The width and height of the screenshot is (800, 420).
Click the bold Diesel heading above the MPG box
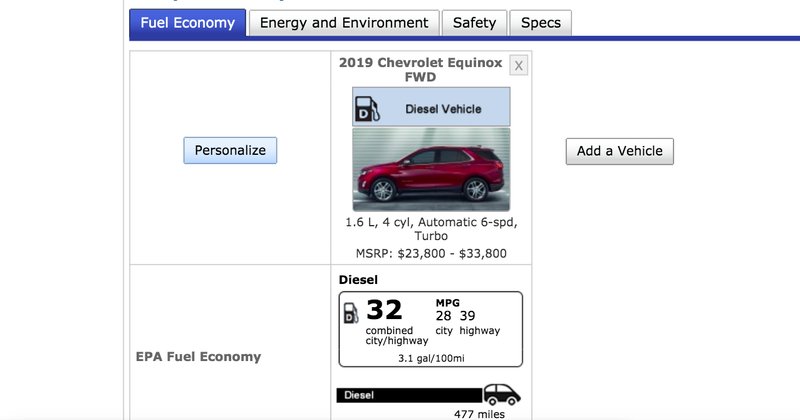pyautogui.click(x=358, y=280)
